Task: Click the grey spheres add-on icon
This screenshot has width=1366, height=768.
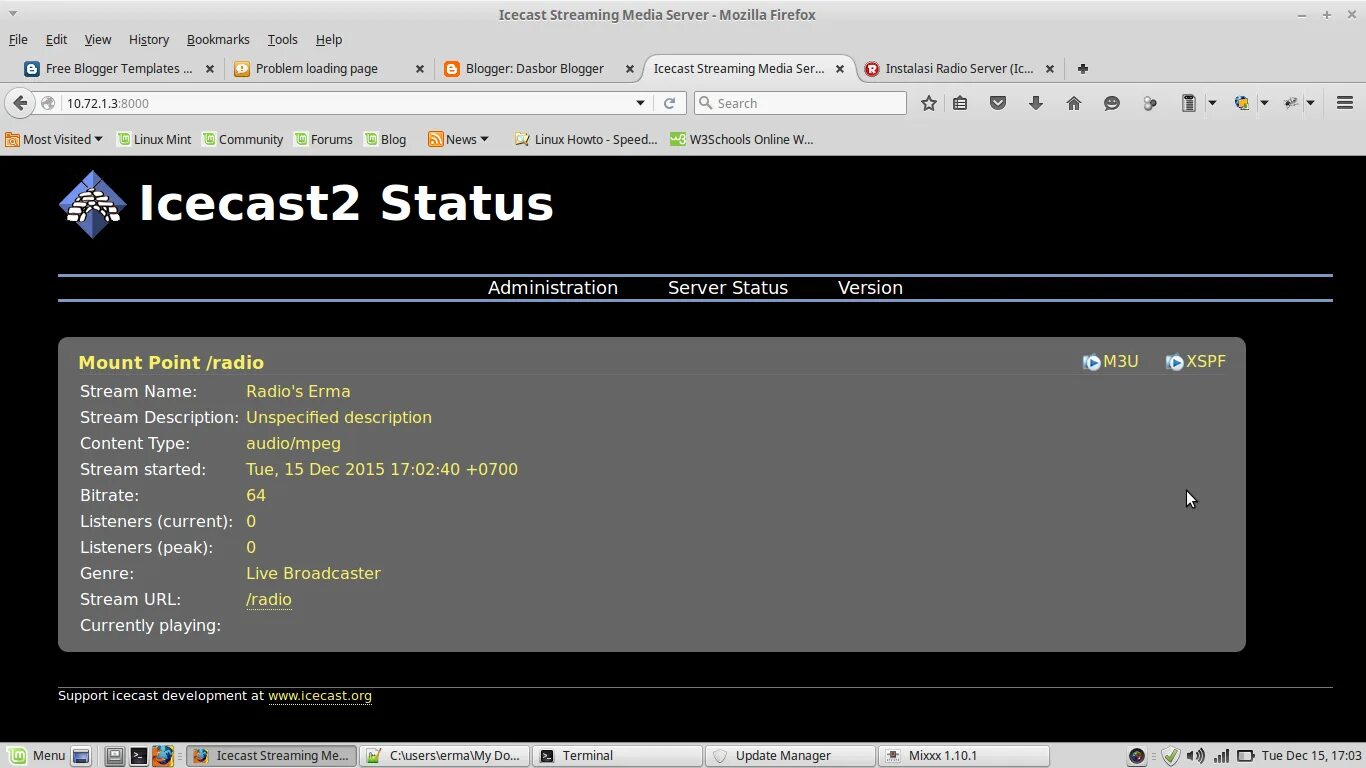Action: click(1150, 103)
